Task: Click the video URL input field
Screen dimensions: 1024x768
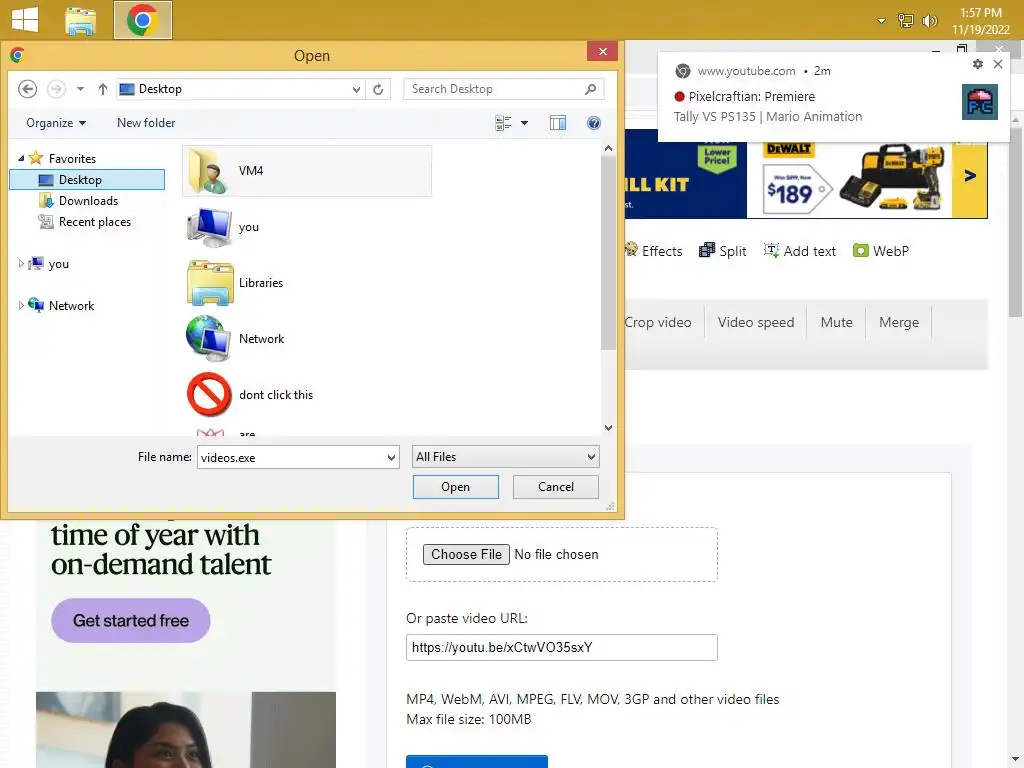Action: pos(562,647)
